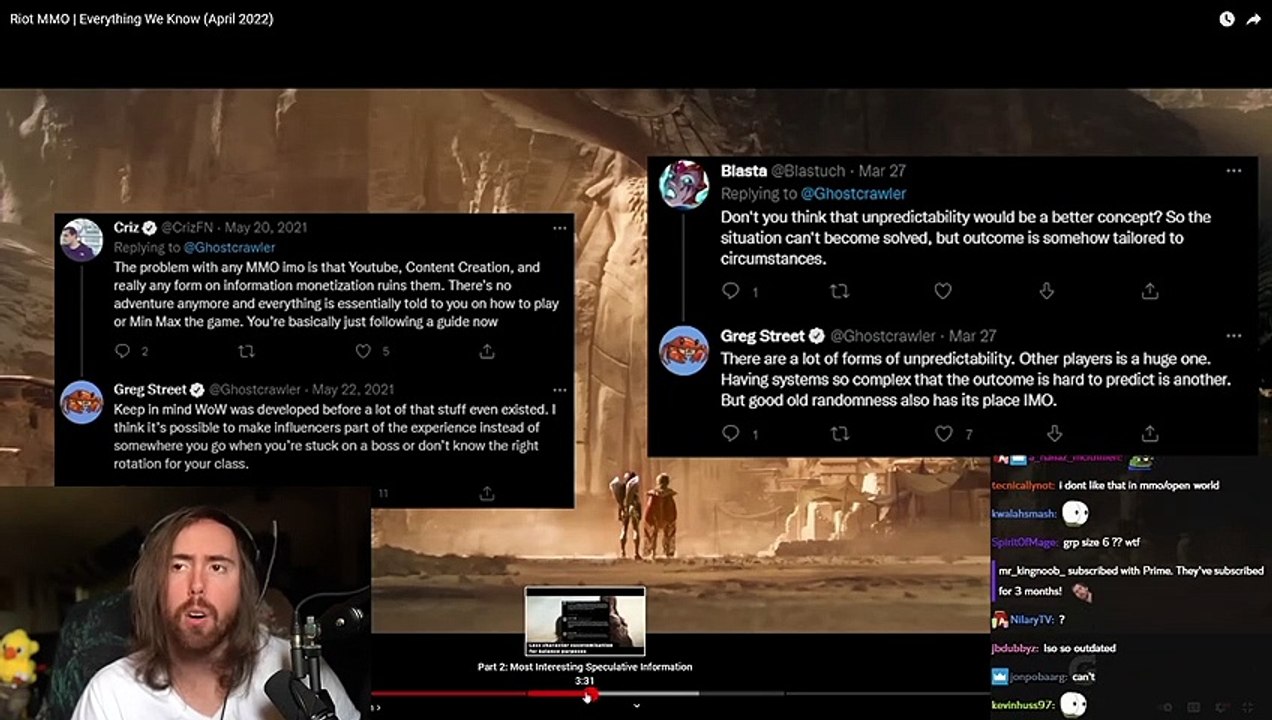Image resolution: width=1272 pixels, height=720 pixels.
Task: Click the Blasta display name
Action: click(743, 171)
